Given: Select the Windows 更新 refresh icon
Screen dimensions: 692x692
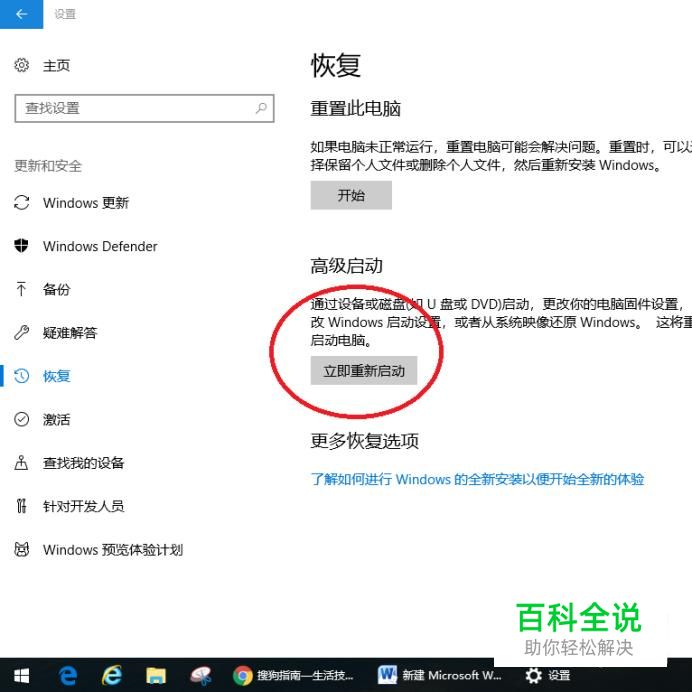Looking at the screenshot, I should pos(21,203).
